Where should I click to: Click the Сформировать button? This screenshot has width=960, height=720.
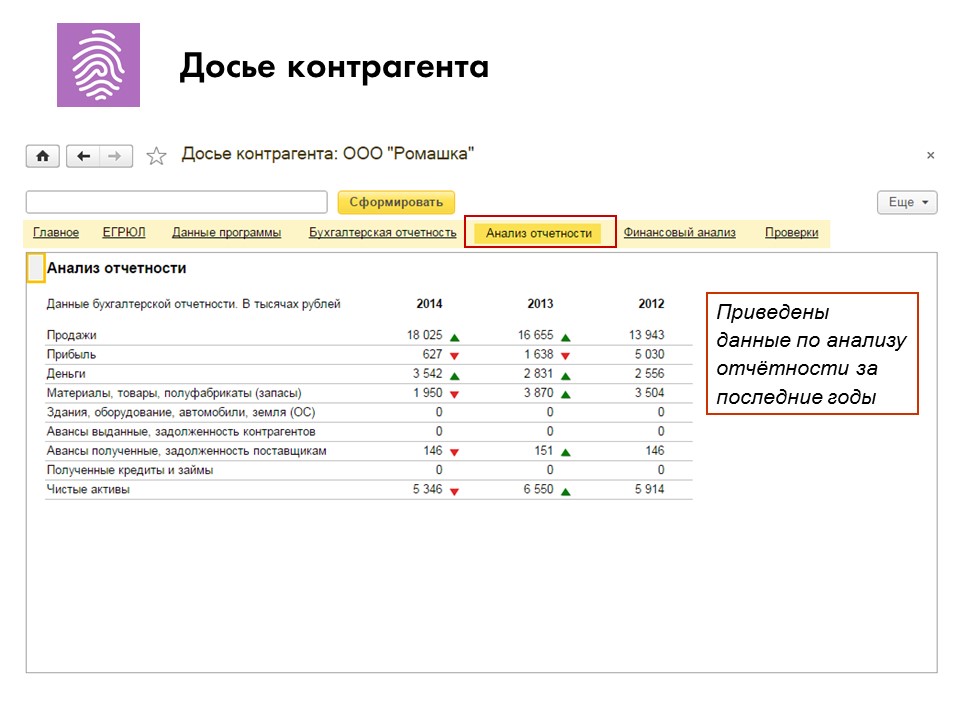(396, 202)
